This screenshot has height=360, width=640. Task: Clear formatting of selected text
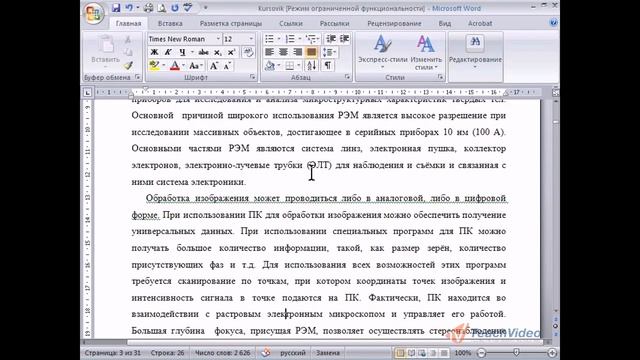coord(248,52)
